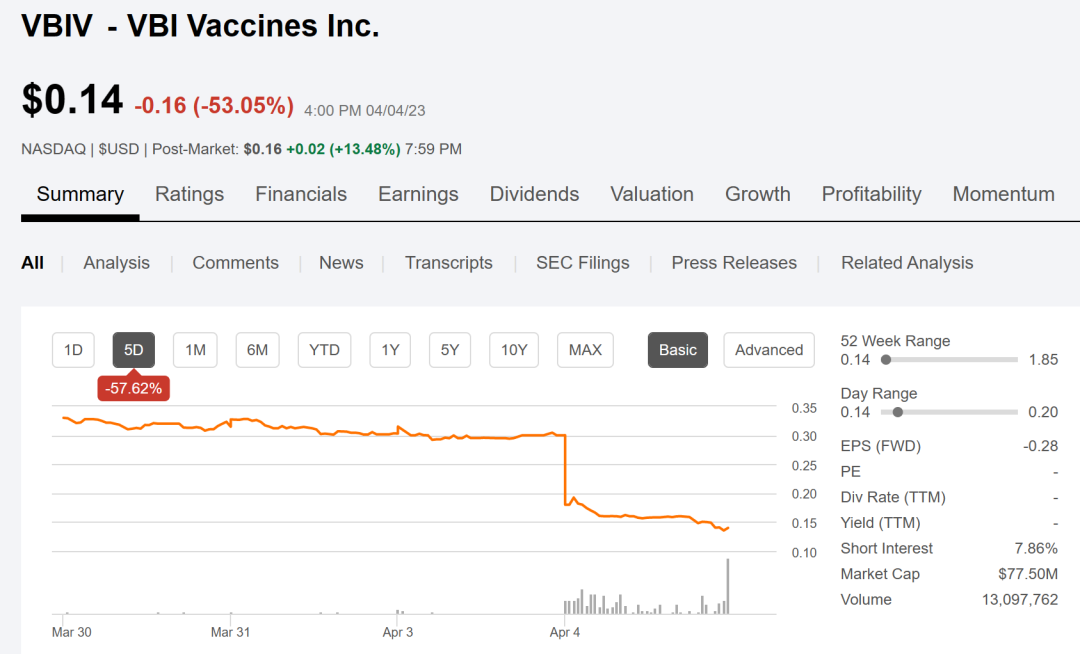Open the Financials tab

[301, 194]
